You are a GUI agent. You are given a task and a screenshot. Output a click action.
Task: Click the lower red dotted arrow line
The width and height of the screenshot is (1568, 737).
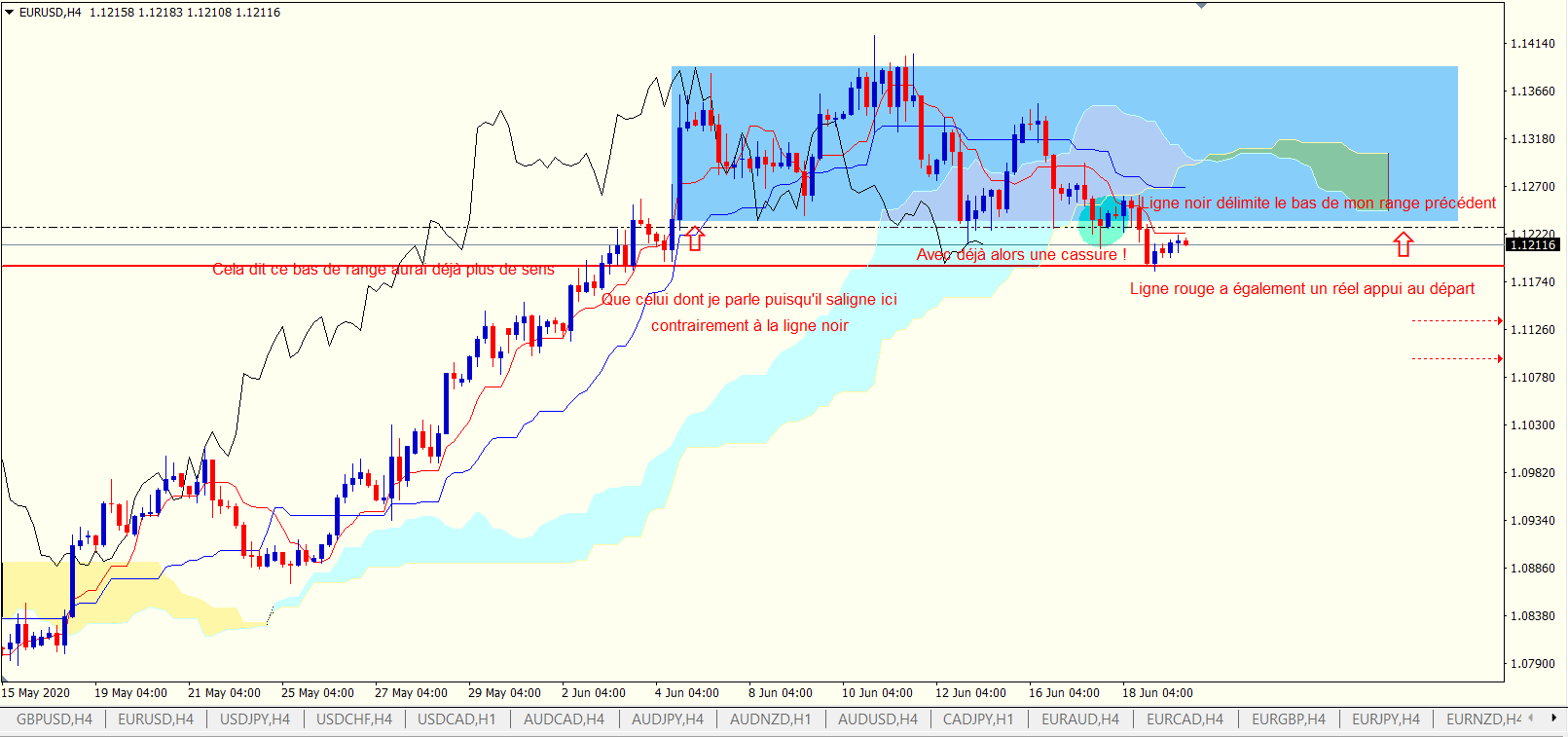point(1456,358)
